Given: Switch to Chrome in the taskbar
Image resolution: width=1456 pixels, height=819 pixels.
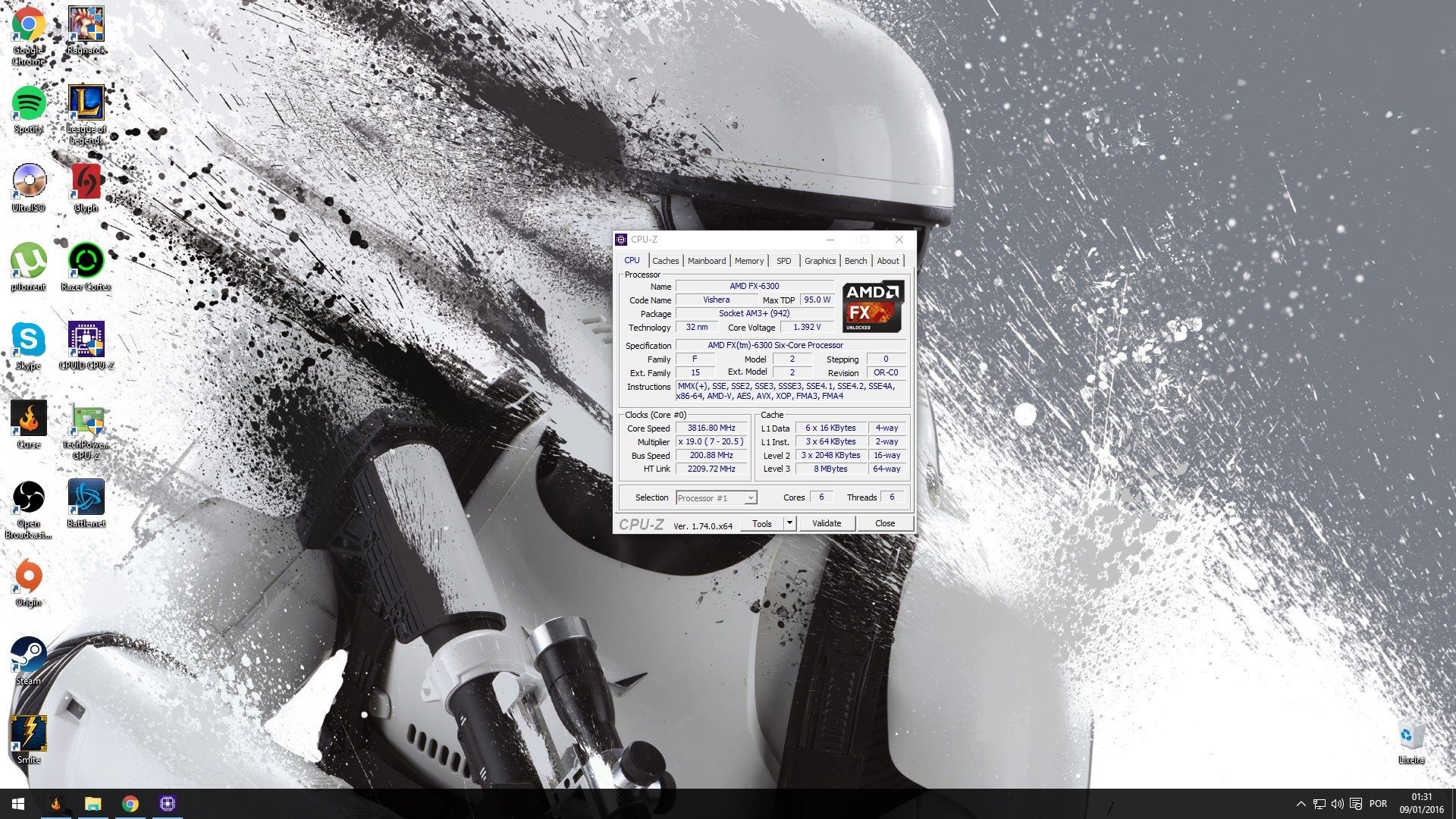Looking at the screenshot, I should point(130,804).
